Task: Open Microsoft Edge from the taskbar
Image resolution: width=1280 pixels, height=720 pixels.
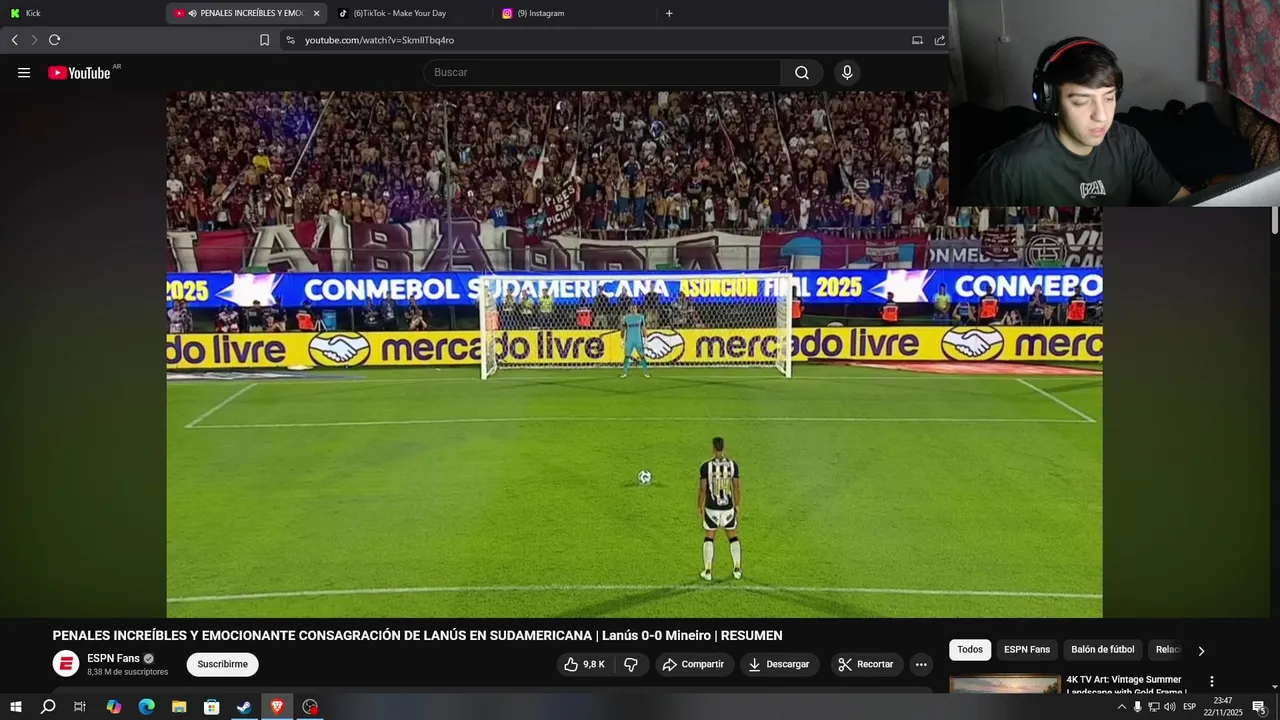Action: (146, 707)
